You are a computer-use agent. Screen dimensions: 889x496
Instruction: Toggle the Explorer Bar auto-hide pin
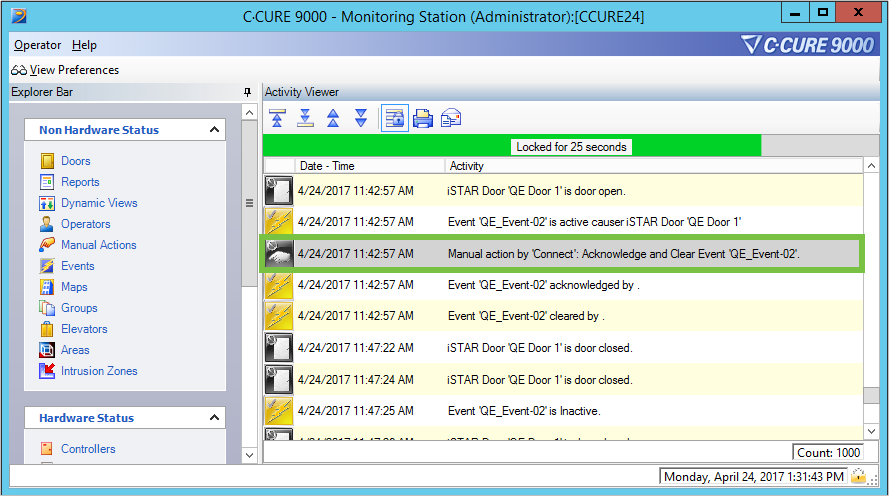[248, 92]
